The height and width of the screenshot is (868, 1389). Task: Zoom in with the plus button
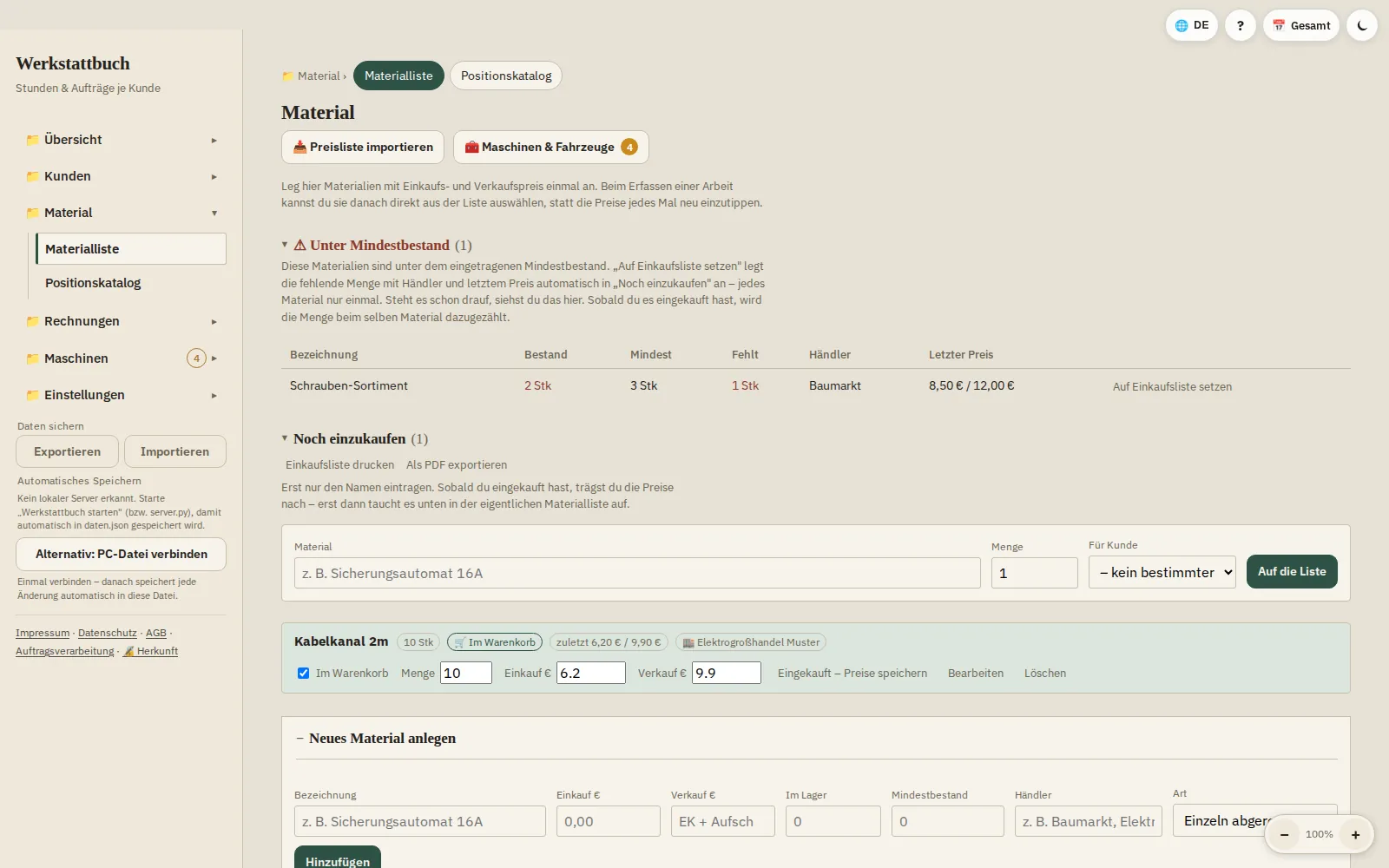(1355, 834)
